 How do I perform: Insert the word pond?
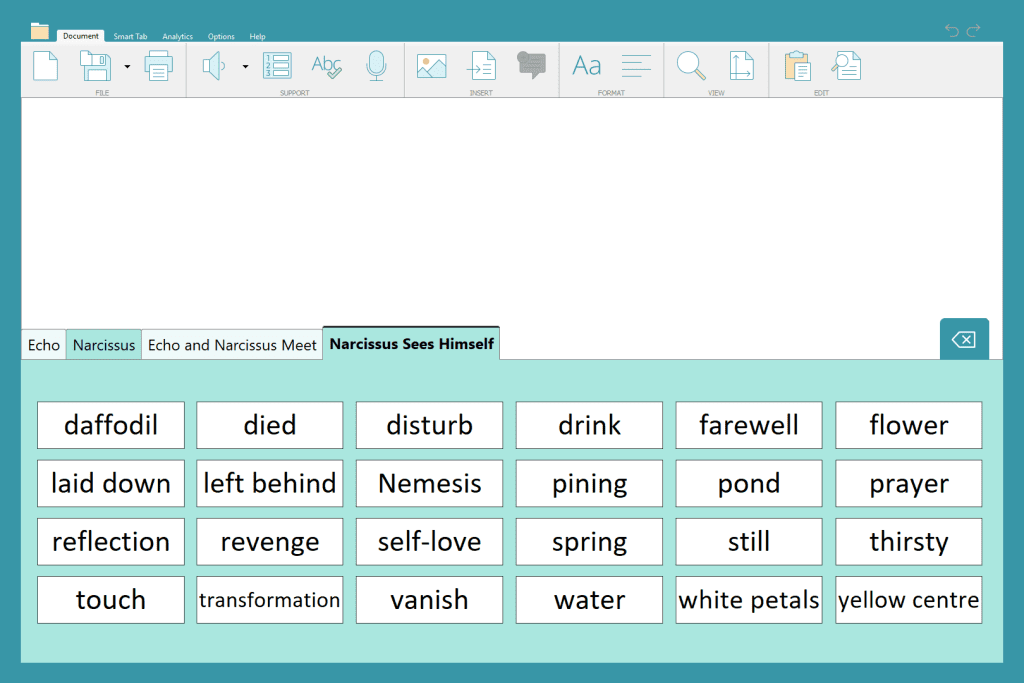pyautogui.click(x=748, y=483)
